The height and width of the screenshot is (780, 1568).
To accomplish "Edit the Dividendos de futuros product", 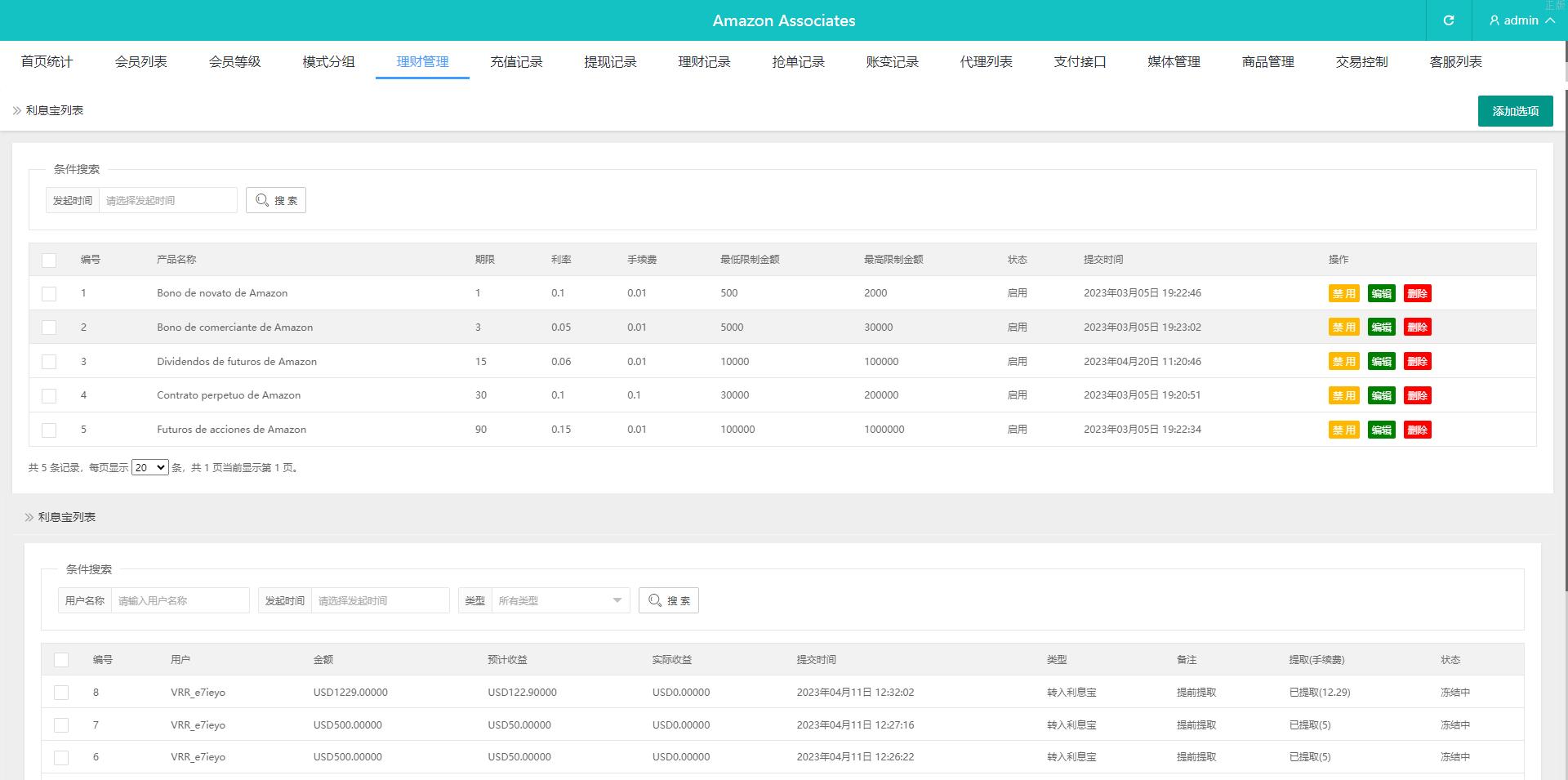I will pyautogui.click(x=1381, y=362).
